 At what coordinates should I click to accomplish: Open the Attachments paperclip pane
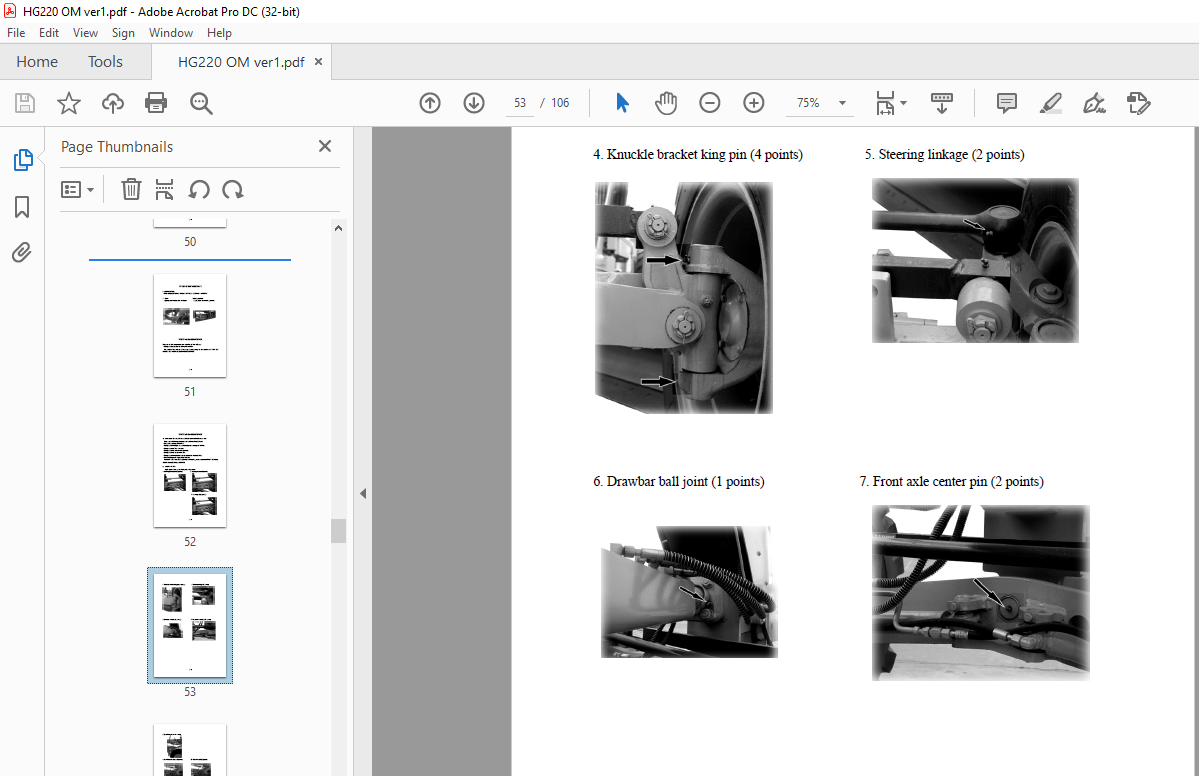coord(22,252)
